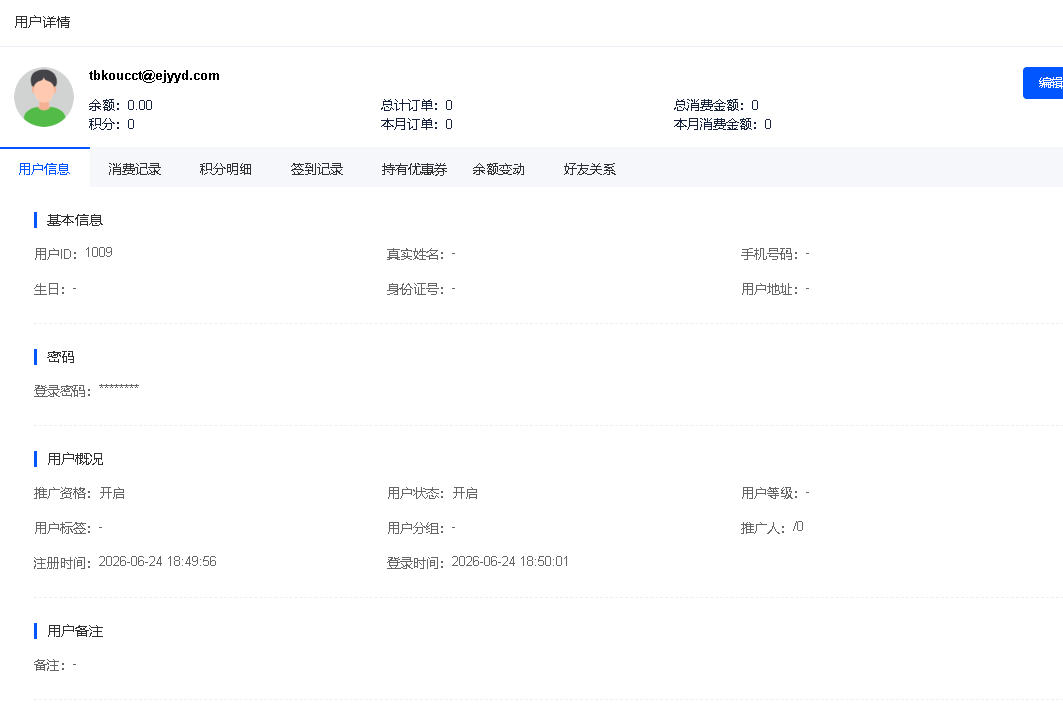
Task: Click the masked login password value
Action: point(119,388)
